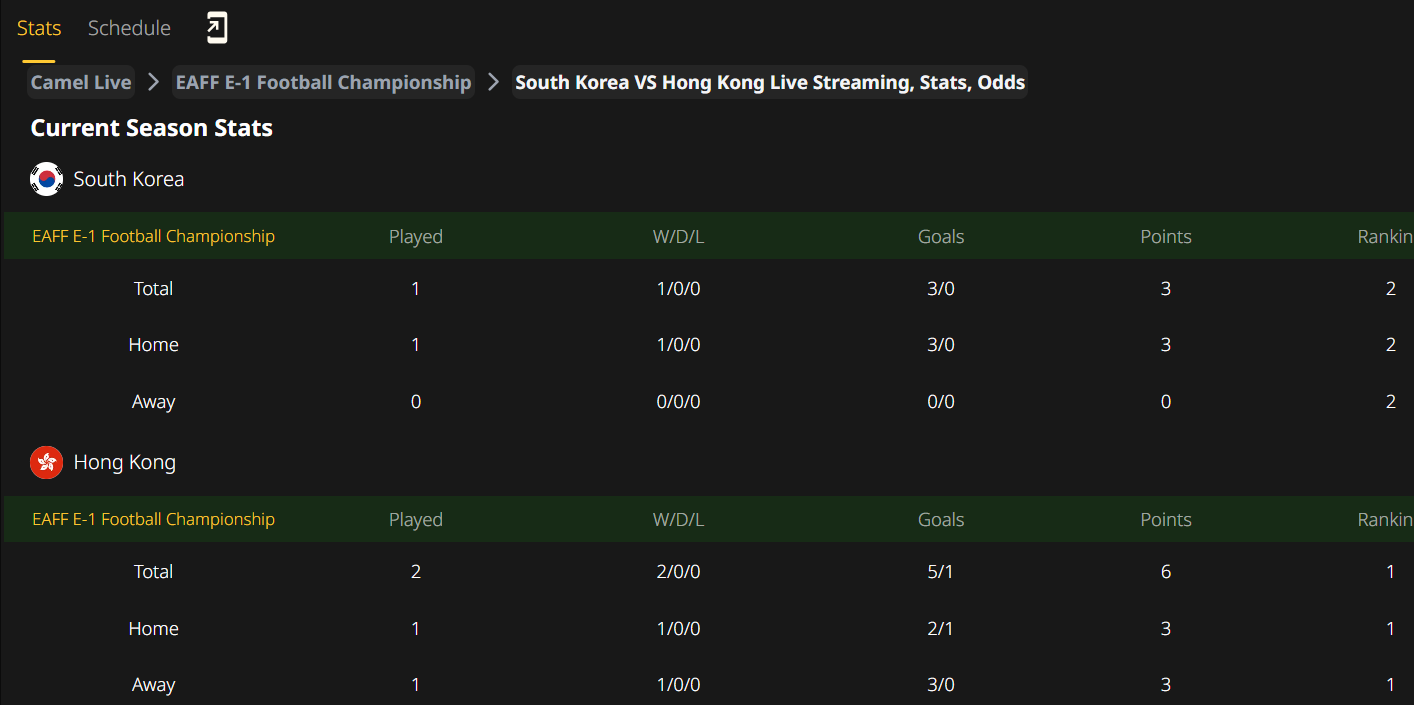Click the South Korea team name
1414x705 pixels.
click(129, 179)
